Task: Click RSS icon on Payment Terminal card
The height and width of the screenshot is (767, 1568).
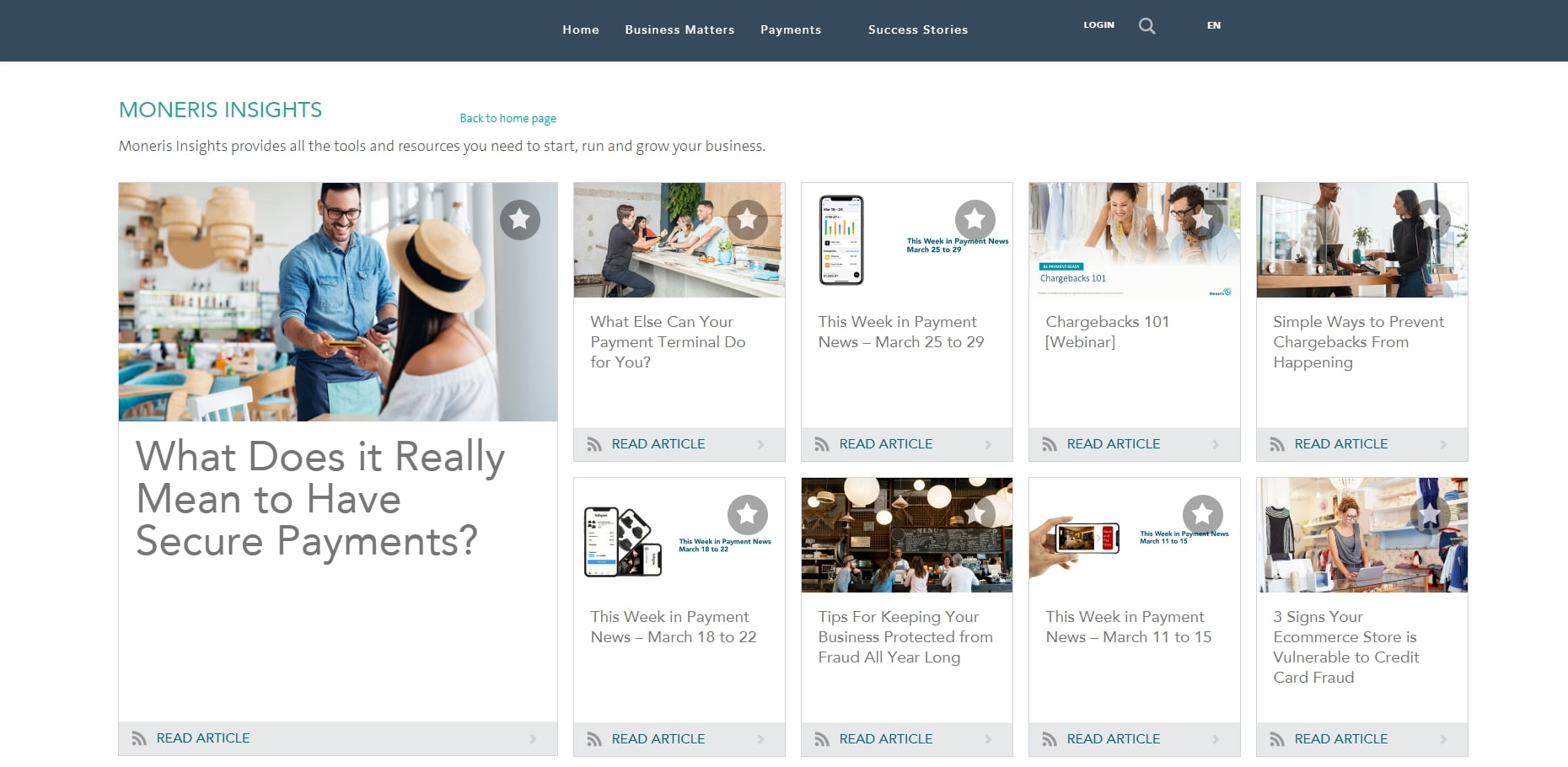Action: click(594, 444)
